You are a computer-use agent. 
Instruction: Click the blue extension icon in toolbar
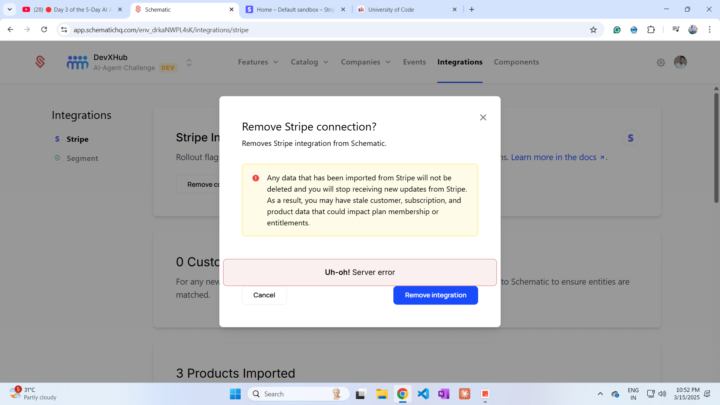tap(634, 30)
